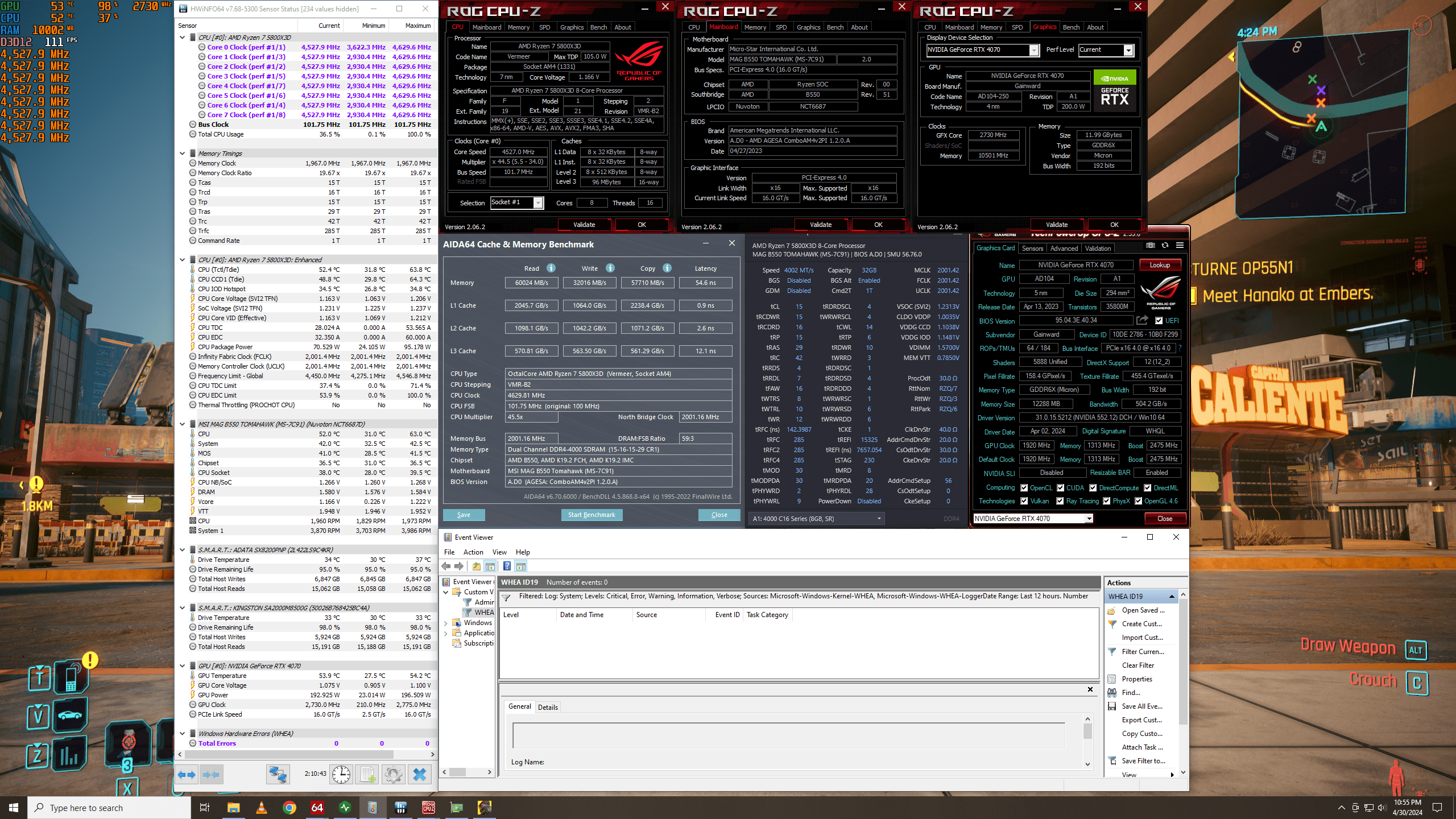The image size is (1456, 819).
Task: Switch to SPD tab in first CPU-Z window
Action: pyautogui.click(x=544, y=27)
